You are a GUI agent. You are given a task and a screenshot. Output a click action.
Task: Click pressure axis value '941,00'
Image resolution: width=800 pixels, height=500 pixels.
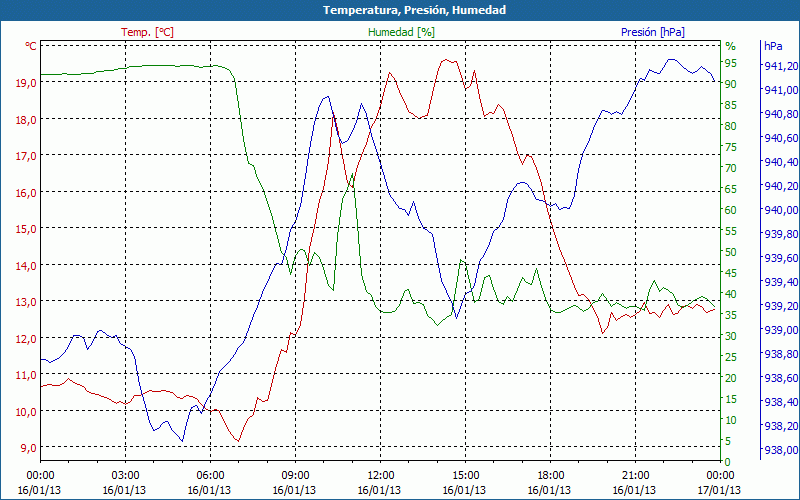click(781, 90)
